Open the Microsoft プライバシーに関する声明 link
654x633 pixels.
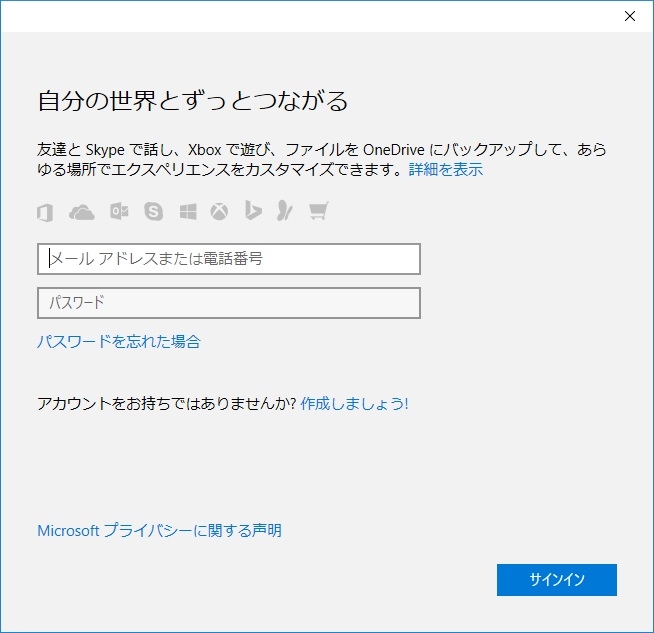coord(159,531)
